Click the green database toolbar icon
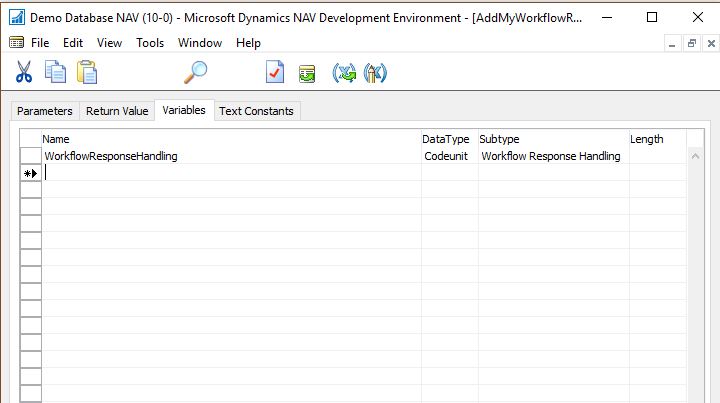720x403 pixels. point(307,73)
